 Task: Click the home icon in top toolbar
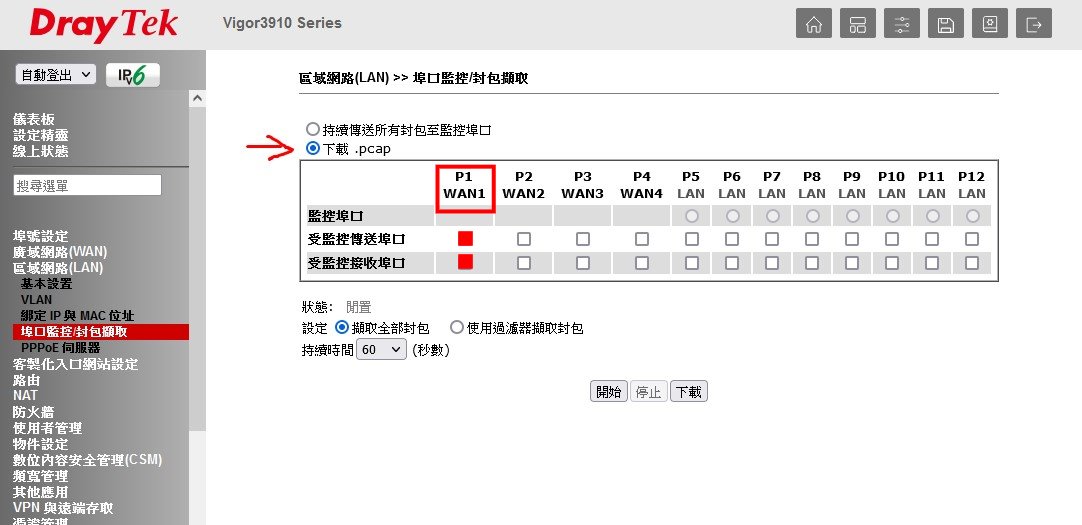(814, 24)
